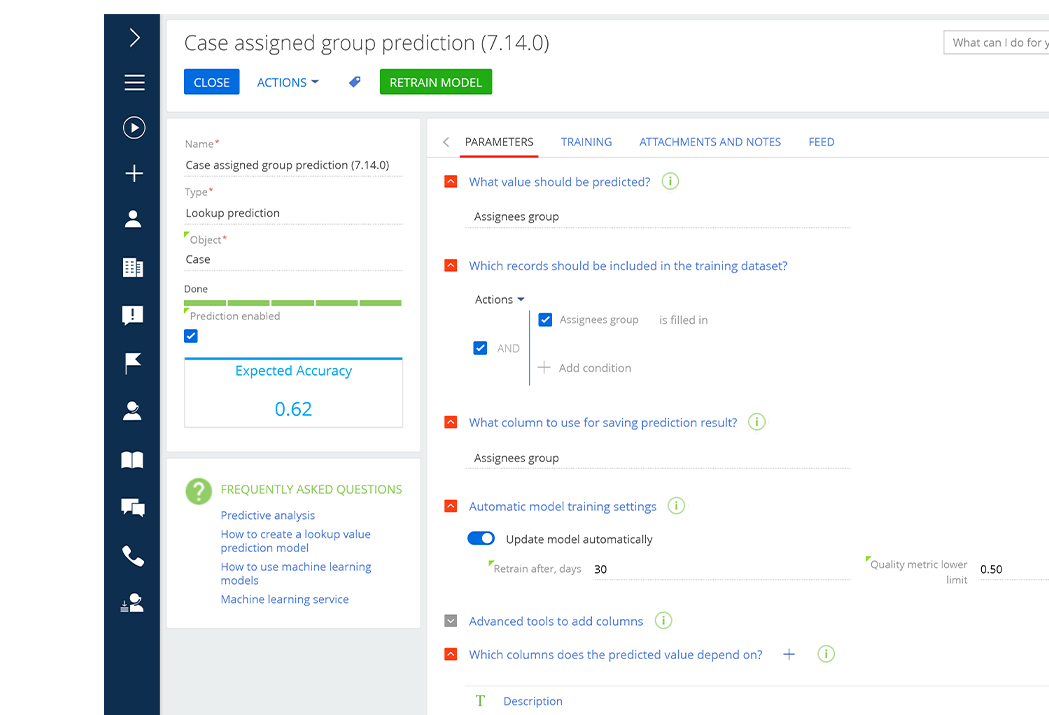Open the hamburger menu in sidebar
The height and width of the screenshot is (715, 1049).
coord(134,83)
